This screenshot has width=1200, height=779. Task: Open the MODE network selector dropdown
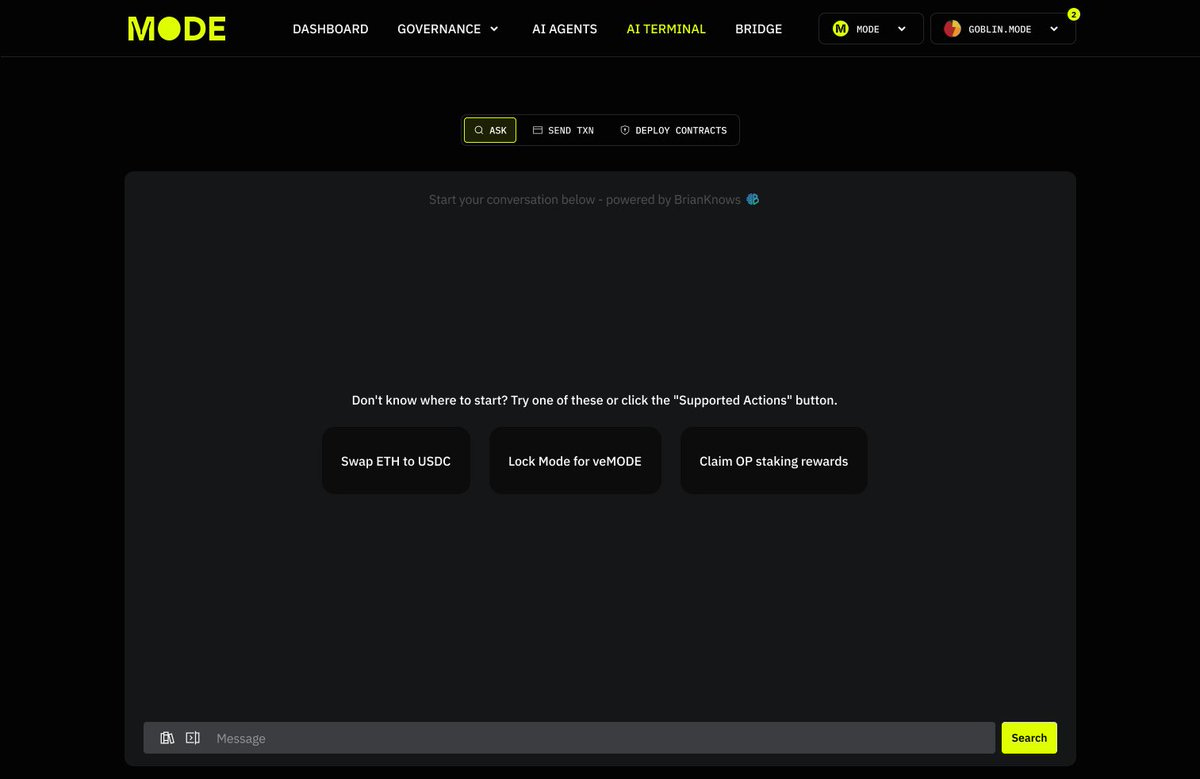coord(871,29)
